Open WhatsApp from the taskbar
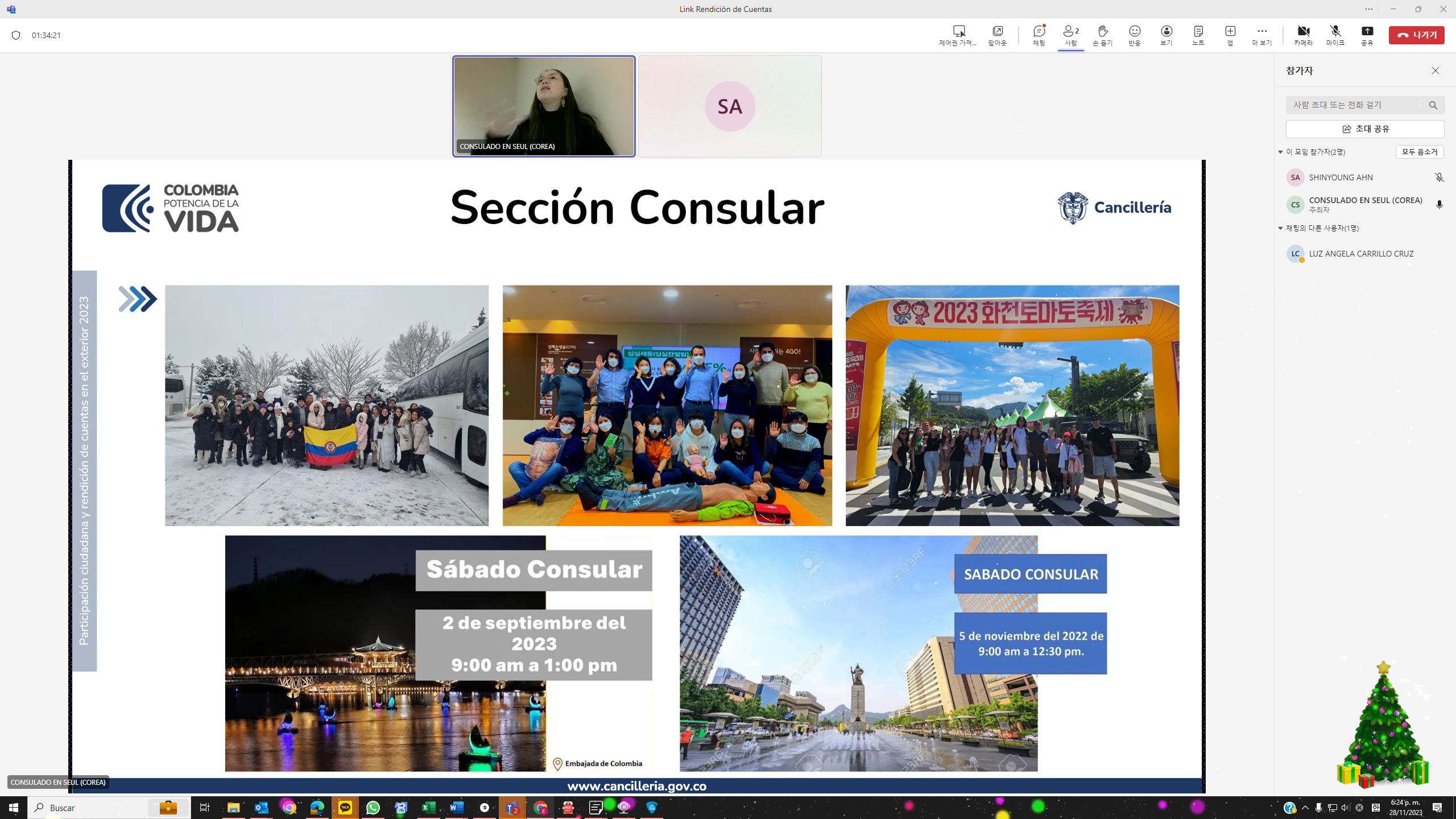Image resolution: width=1456 pixels, height=819 pixels. pos(373,808)
